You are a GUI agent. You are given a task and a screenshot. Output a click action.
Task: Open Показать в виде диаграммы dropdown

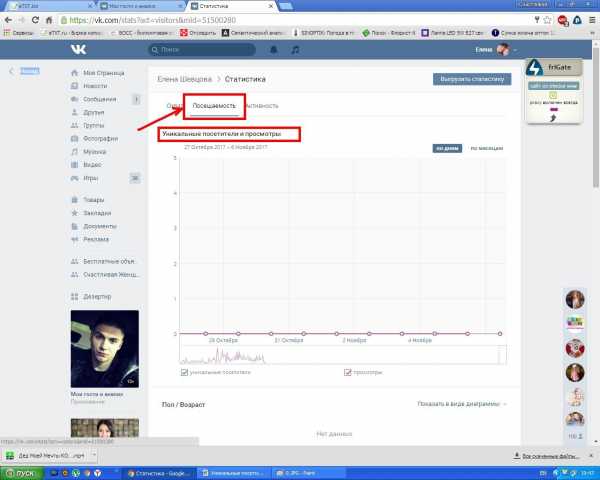tap(461, 404)
